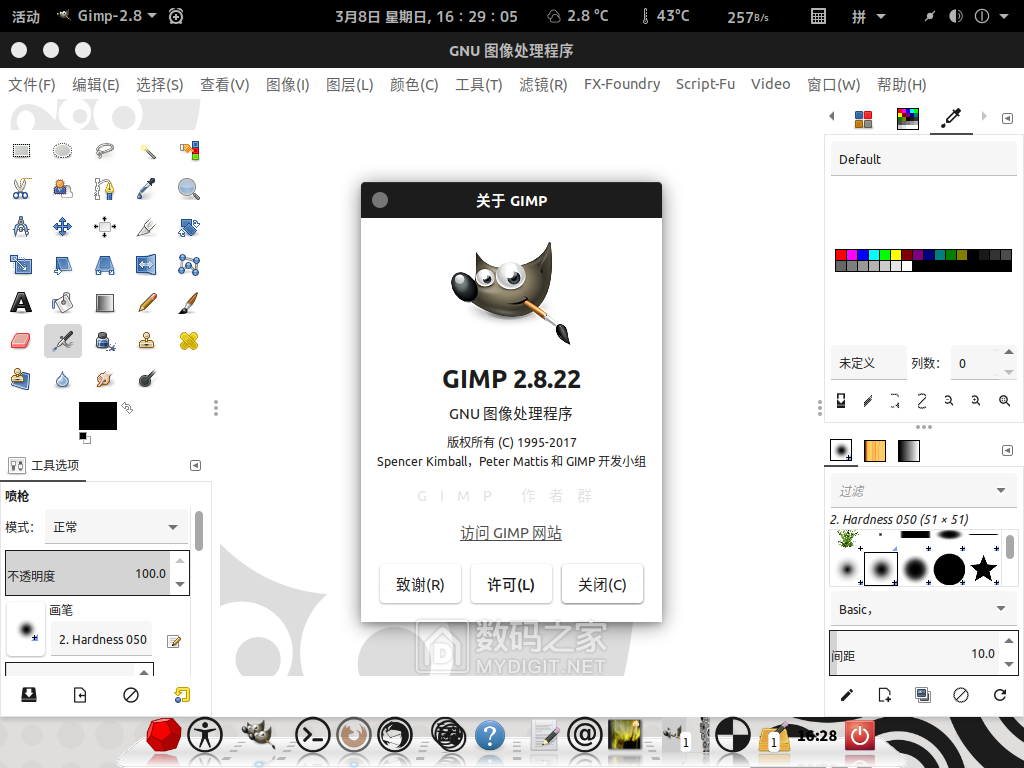Screen dimensions: 1024x768
Task: Select the Smudge tool
Action: [104, 379]
